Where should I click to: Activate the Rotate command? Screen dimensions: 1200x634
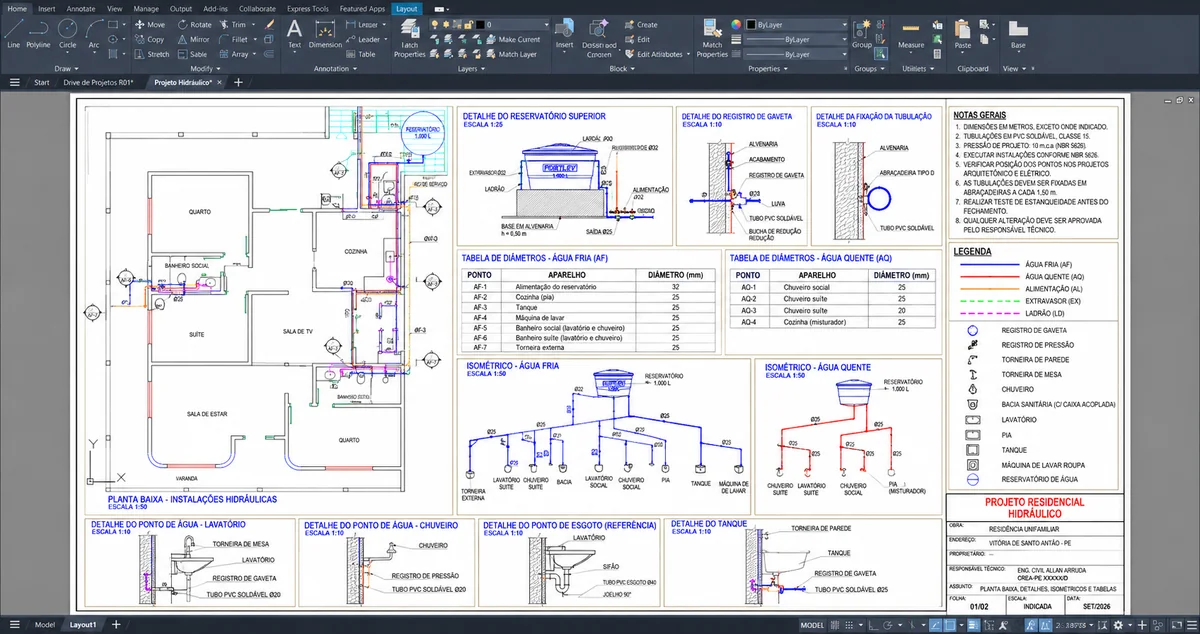point(193,24)
